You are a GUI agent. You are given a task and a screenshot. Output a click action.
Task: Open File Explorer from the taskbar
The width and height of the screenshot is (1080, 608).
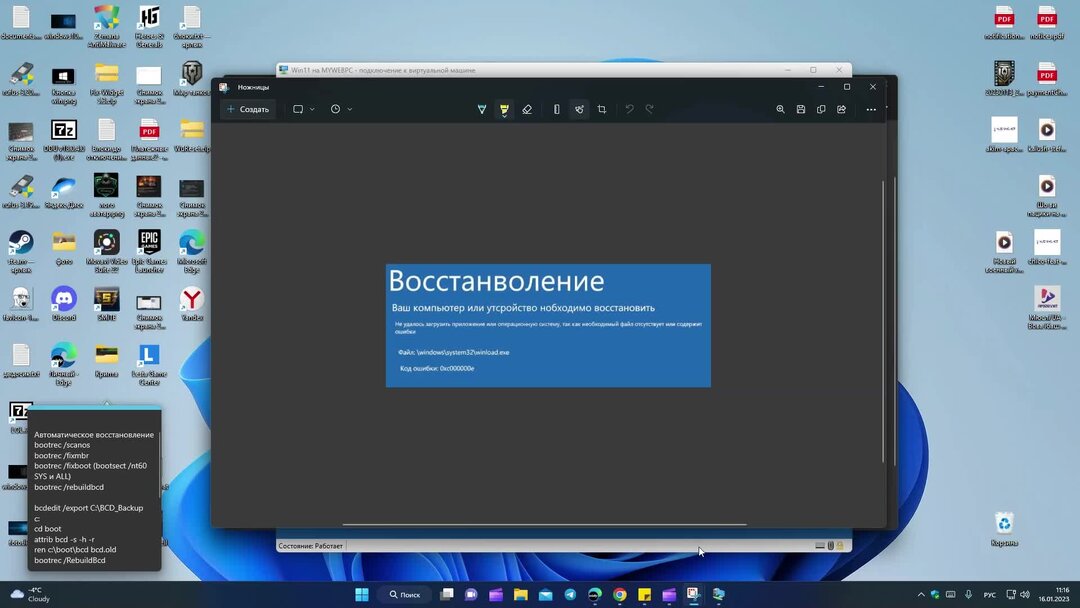(521, 594)
